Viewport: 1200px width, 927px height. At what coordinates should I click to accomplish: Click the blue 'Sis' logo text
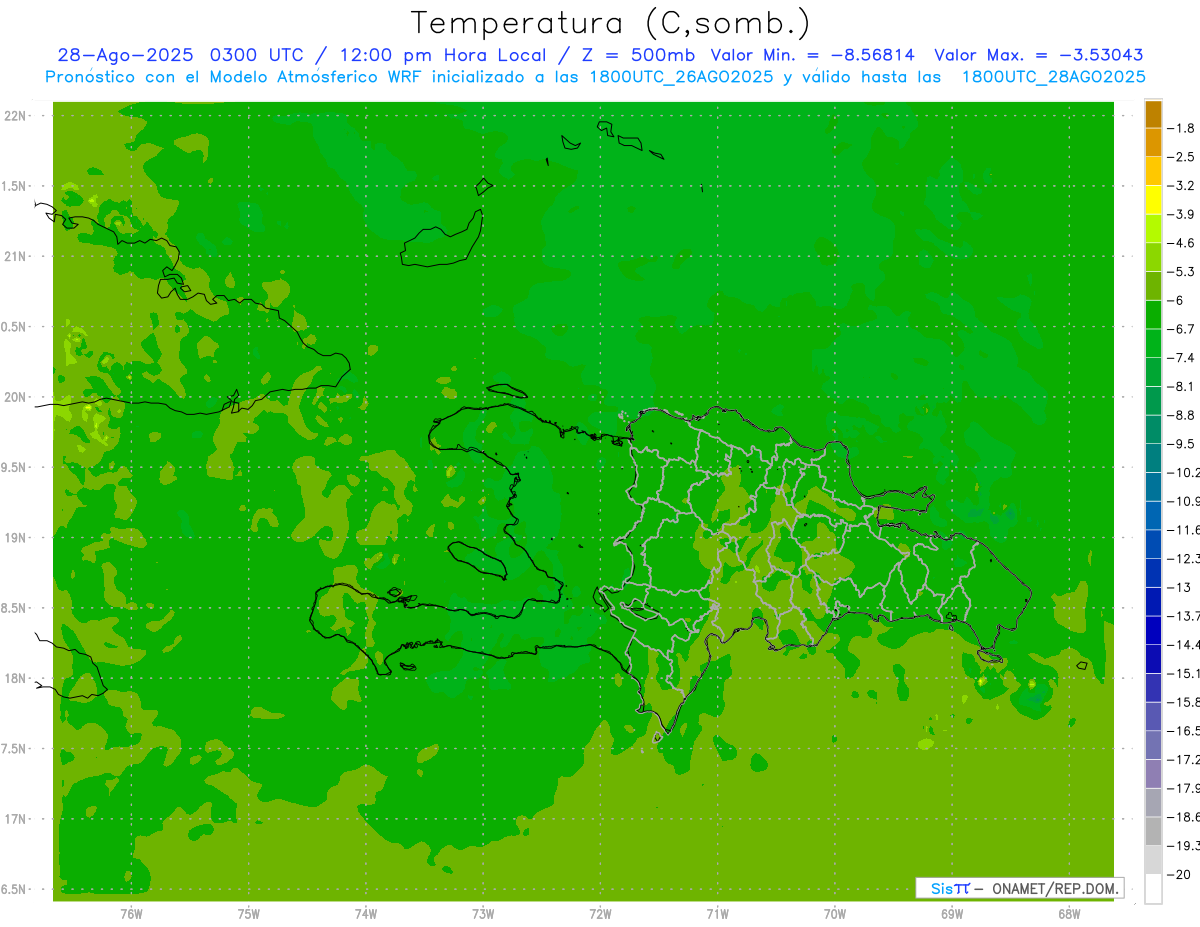click(941, 888)
